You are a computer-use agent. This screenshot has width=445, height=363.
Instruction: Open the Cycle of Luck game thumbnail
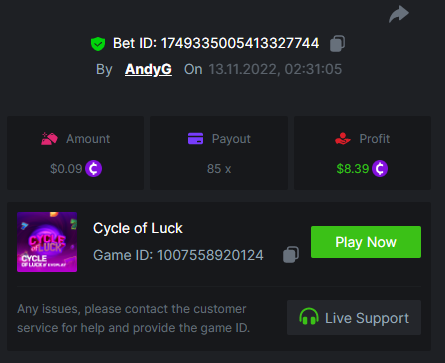47,242
